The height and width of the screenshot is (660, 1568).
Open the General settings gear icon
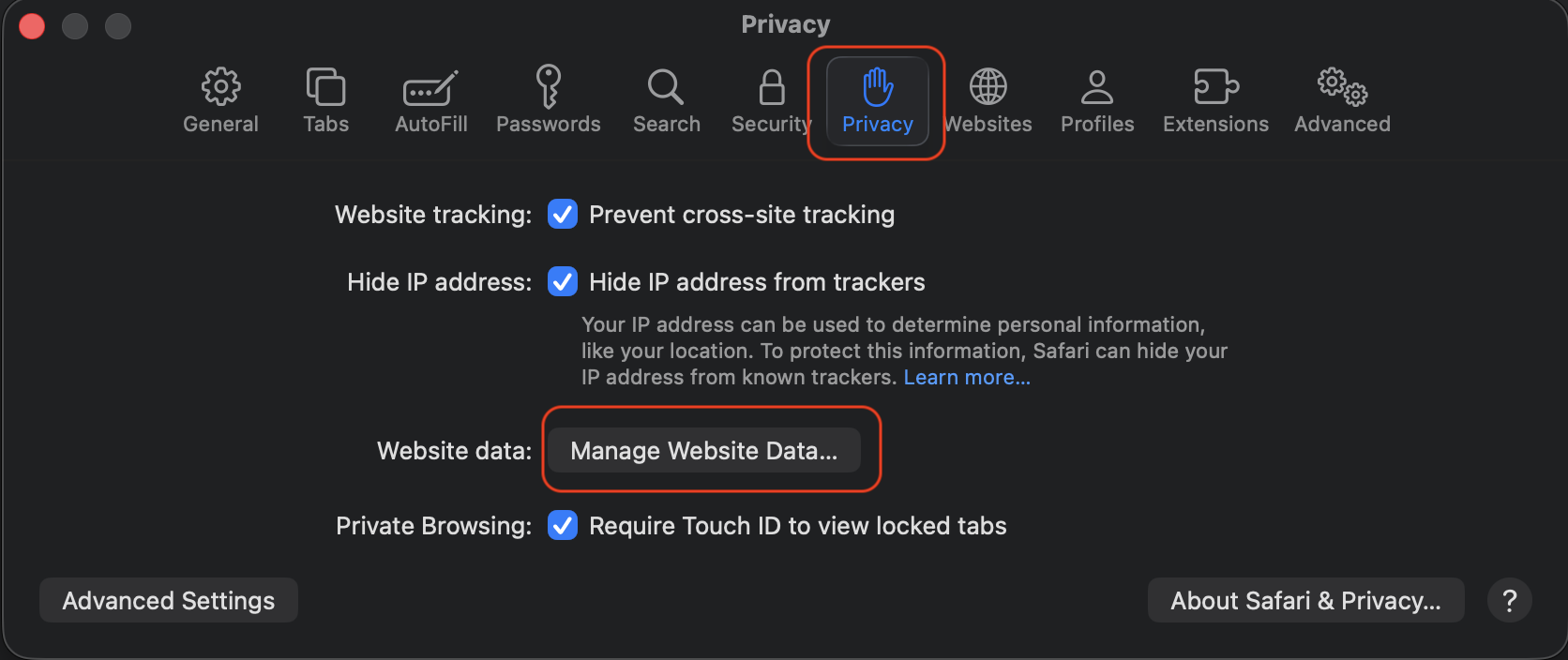point(220,87)
